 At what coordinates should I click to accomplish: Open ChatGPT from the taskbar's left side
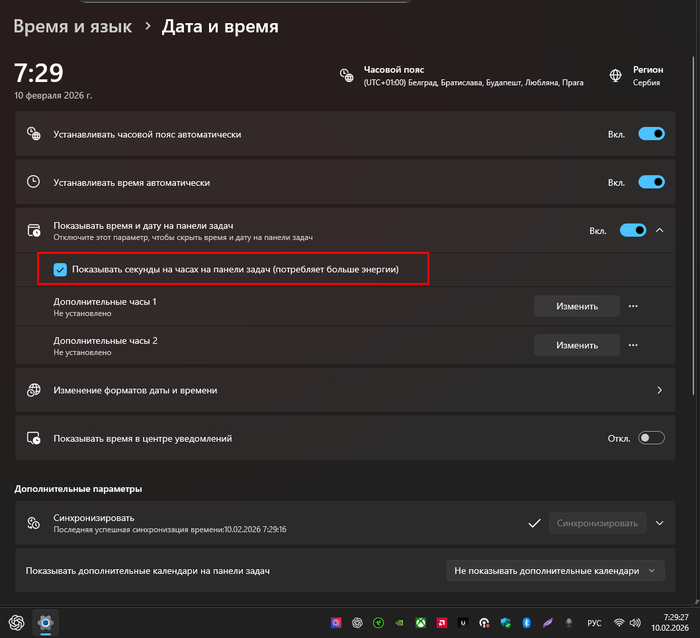[x=16, y=623]
